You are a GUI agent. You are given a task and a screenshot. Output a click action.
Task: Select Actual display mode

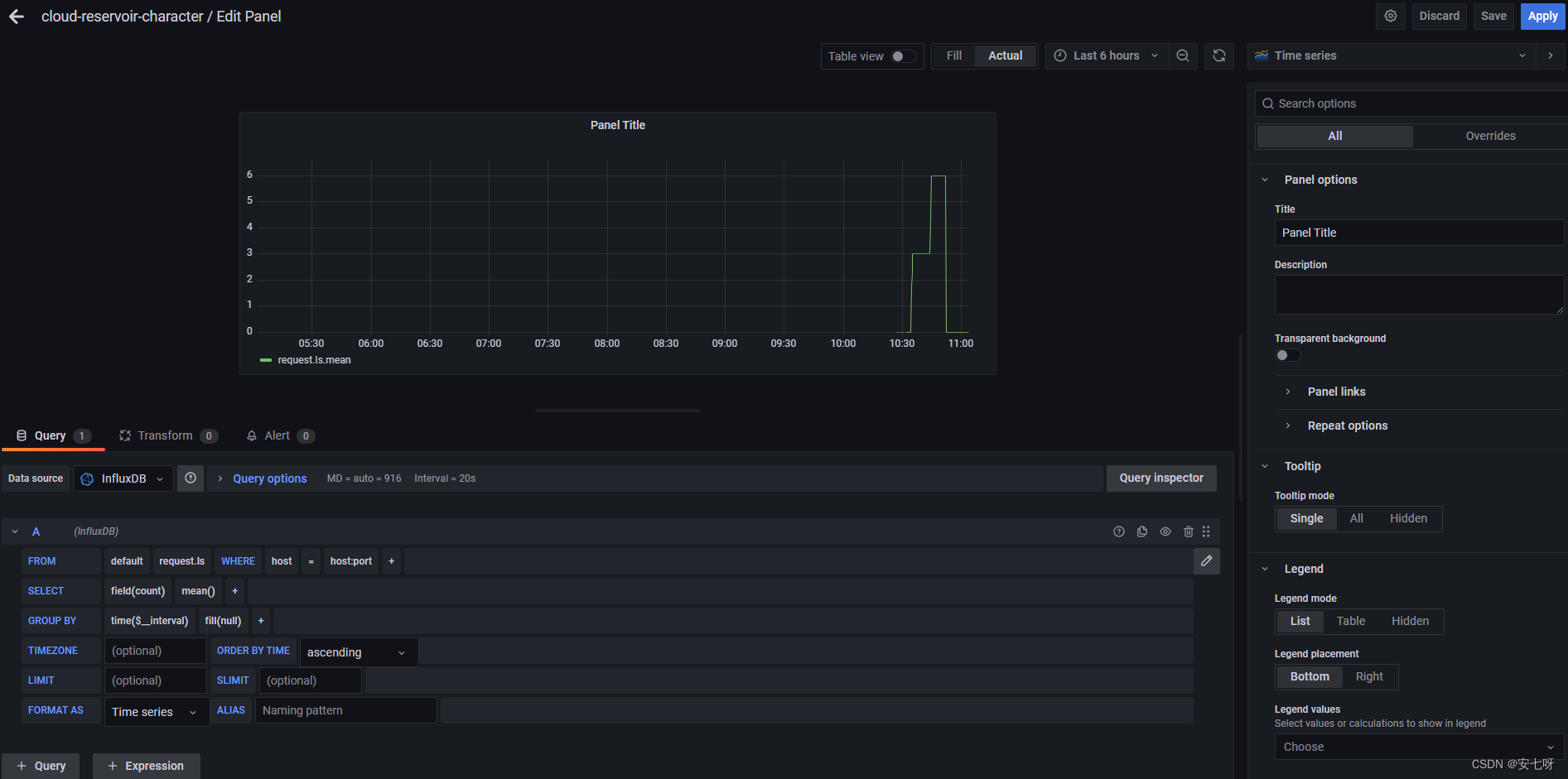point(1006,55)
